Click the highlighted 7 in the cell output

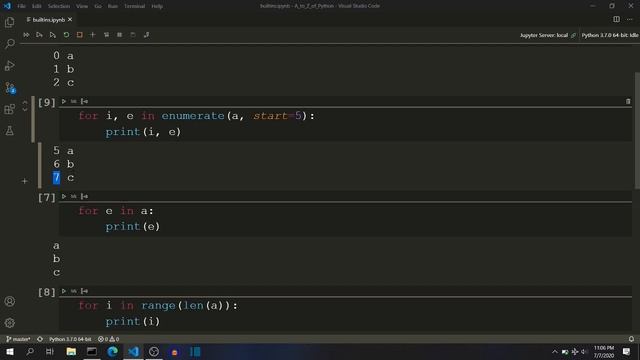click(56, 178)
